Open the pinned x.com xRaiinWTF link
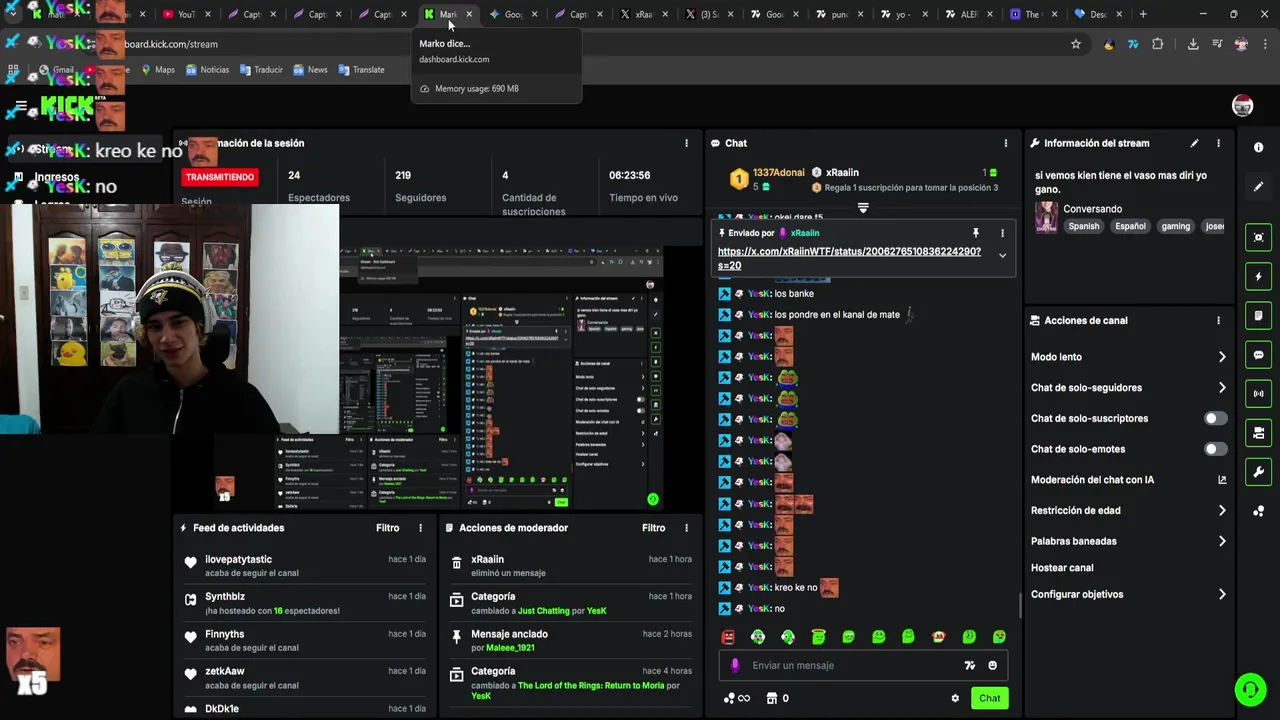Viewport: 1280px width, 720px height. [849, 259]
